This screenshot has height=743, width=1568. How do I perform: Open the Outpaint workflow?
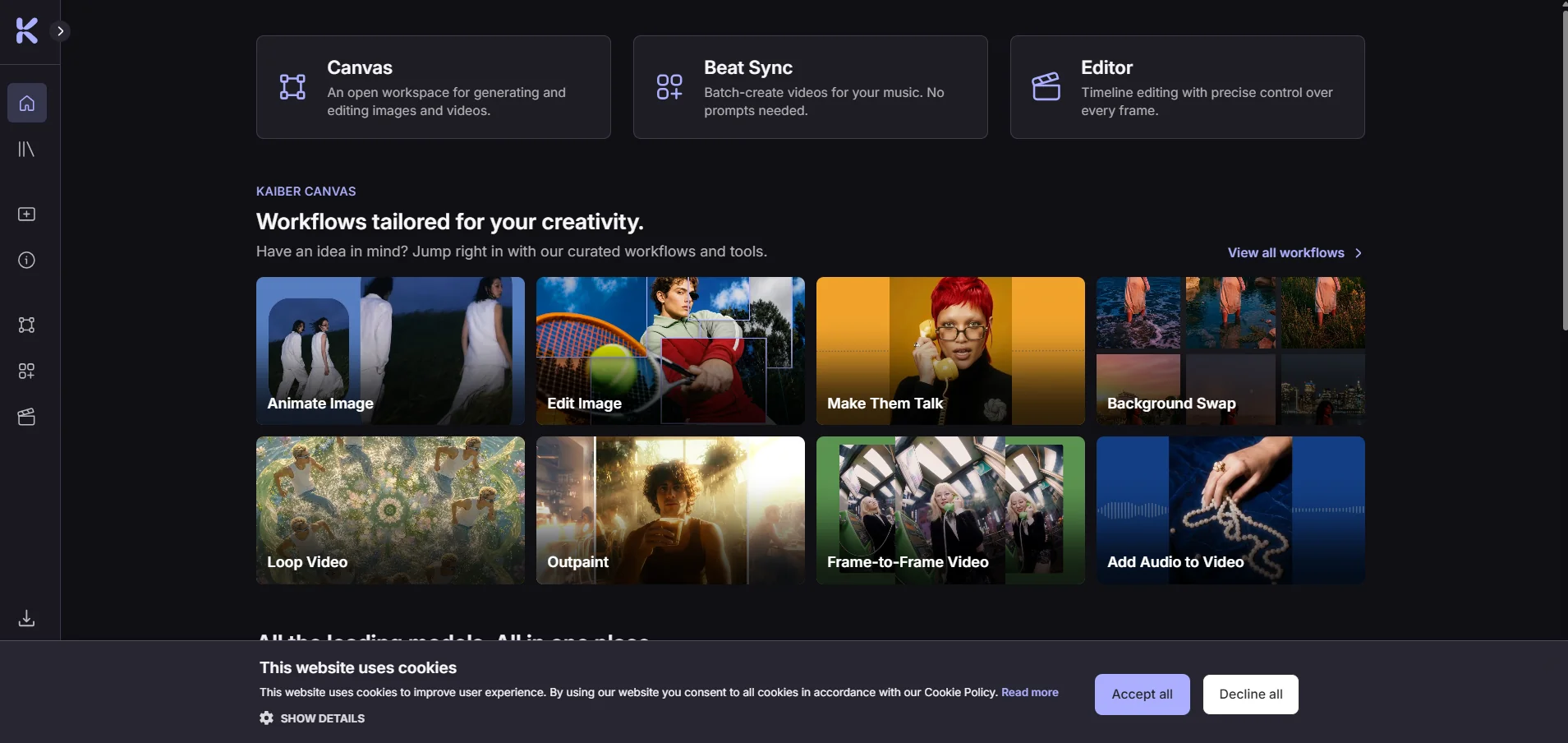(x=670, y=510)
